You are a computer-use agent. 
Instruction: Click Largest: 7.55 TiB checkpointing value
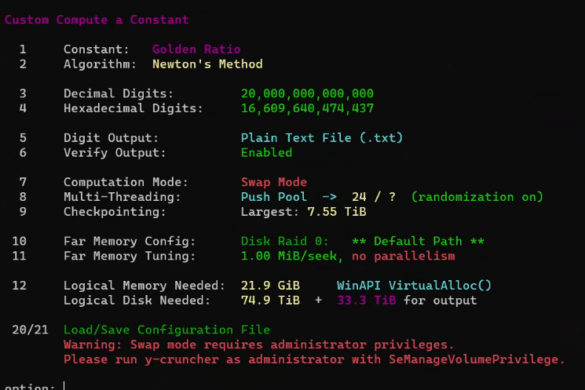pyautogui.click(x=303, y=212)
